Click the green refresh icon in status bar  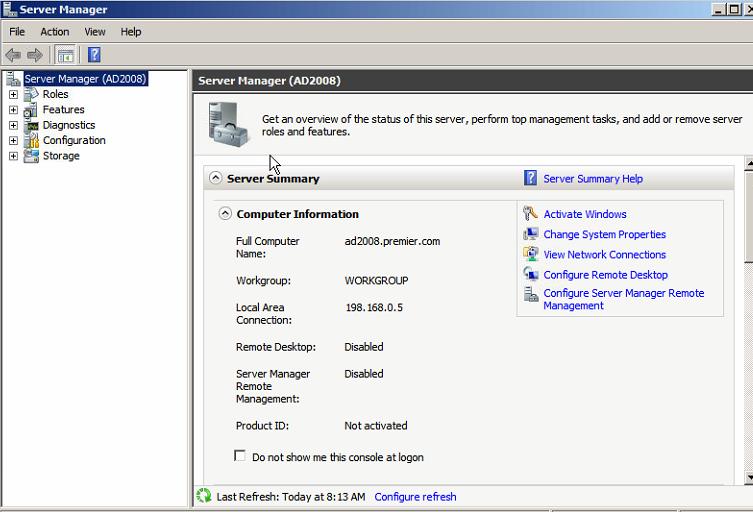point(204,496)
